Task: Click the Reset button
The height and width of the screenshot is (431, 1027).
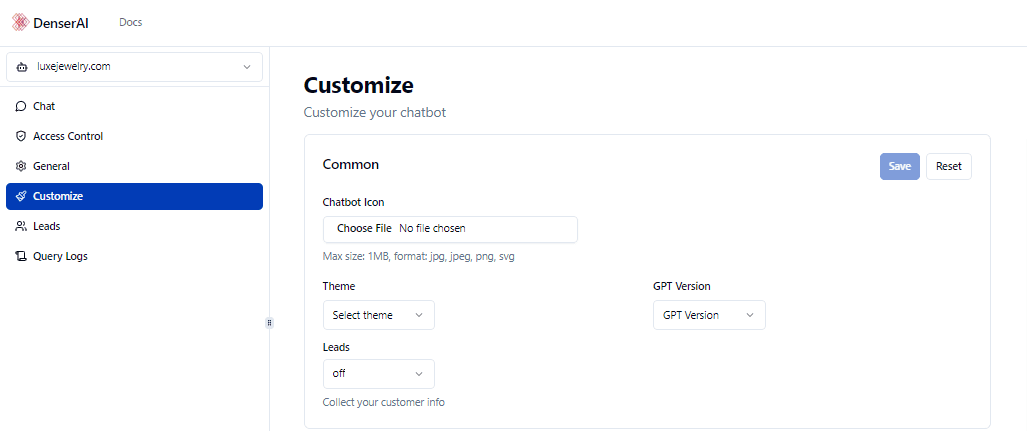Action: [948, 166]
